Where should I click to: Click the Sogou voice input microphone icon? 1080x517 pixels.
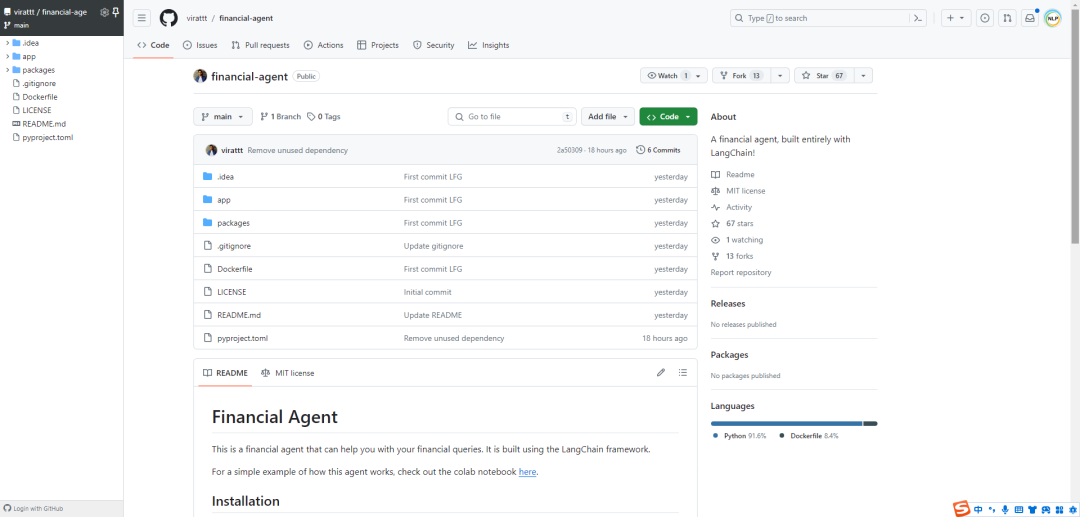[1006, 509]
